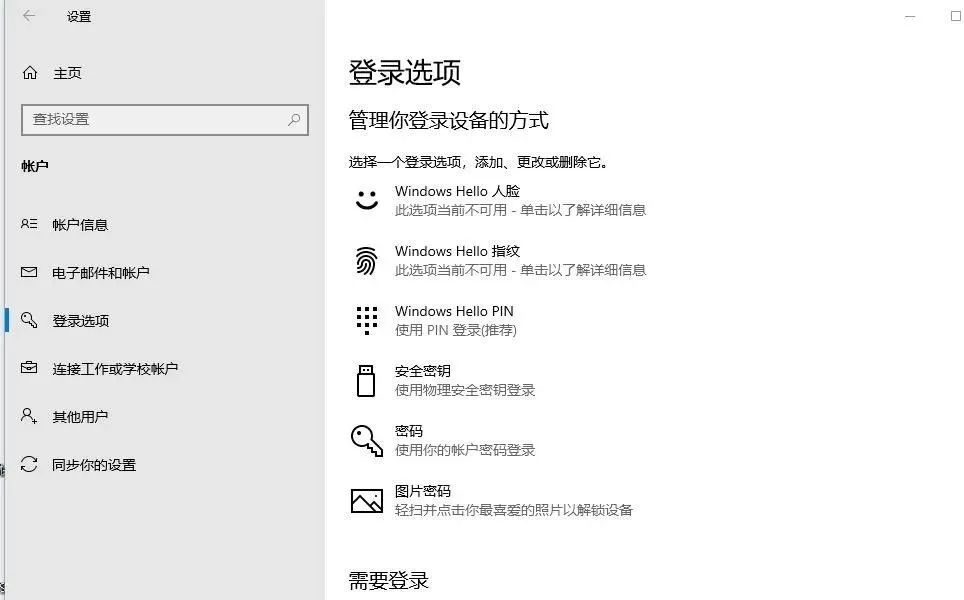Click the PIN keypad dots icon

366,320
